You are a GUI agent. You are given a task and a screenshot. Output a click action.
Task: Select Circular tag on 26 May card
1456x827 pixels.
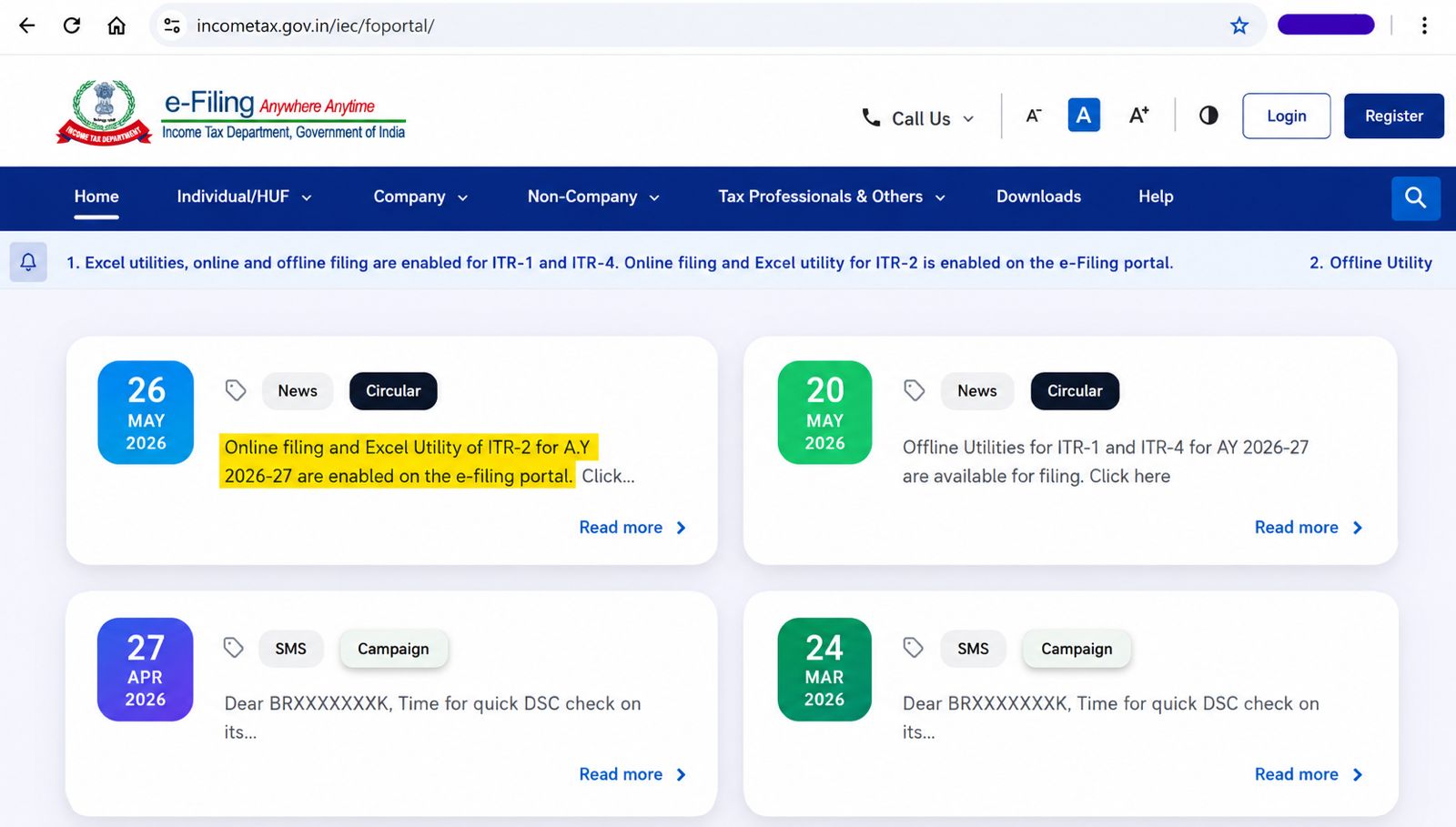(393, 390)
